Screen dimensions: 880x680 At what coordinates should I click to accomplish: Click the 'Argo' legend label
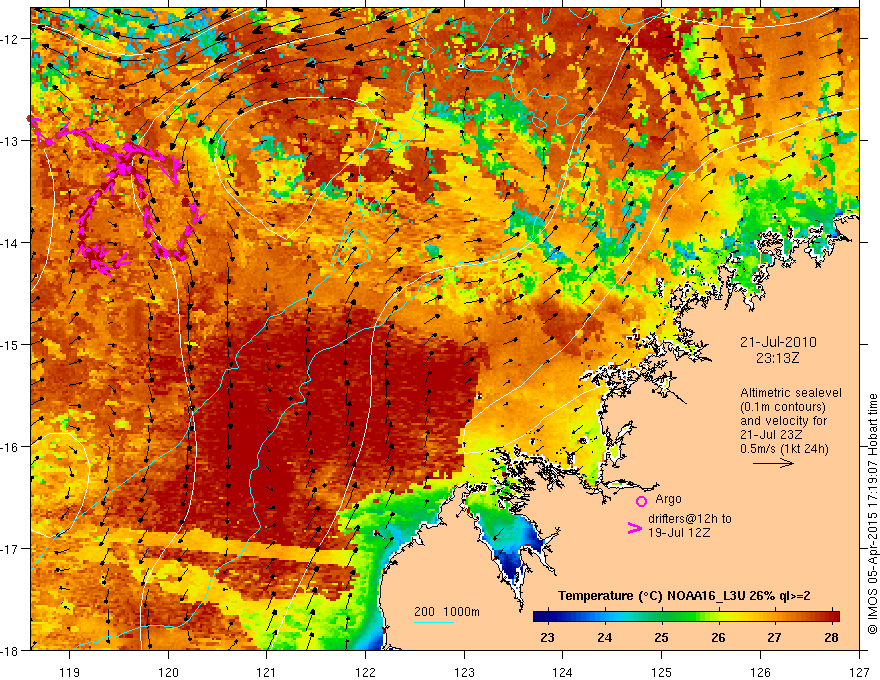coord(668,499)
